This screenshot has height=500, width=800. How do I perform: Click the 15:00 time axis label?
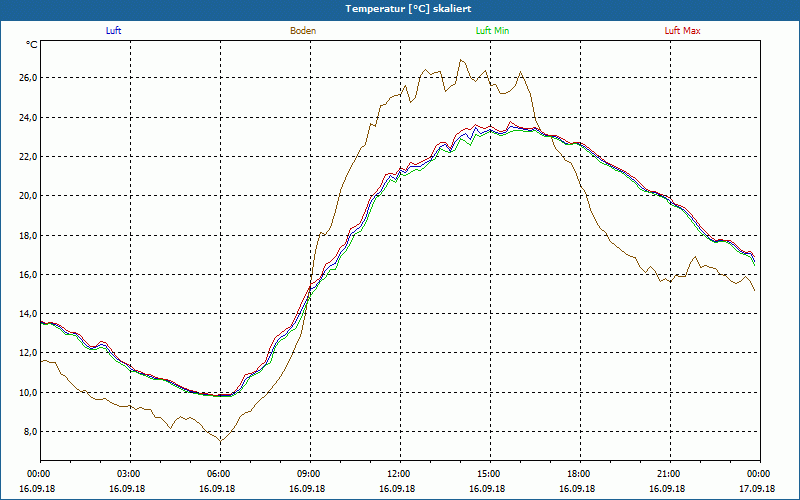(x=490, y=473)
